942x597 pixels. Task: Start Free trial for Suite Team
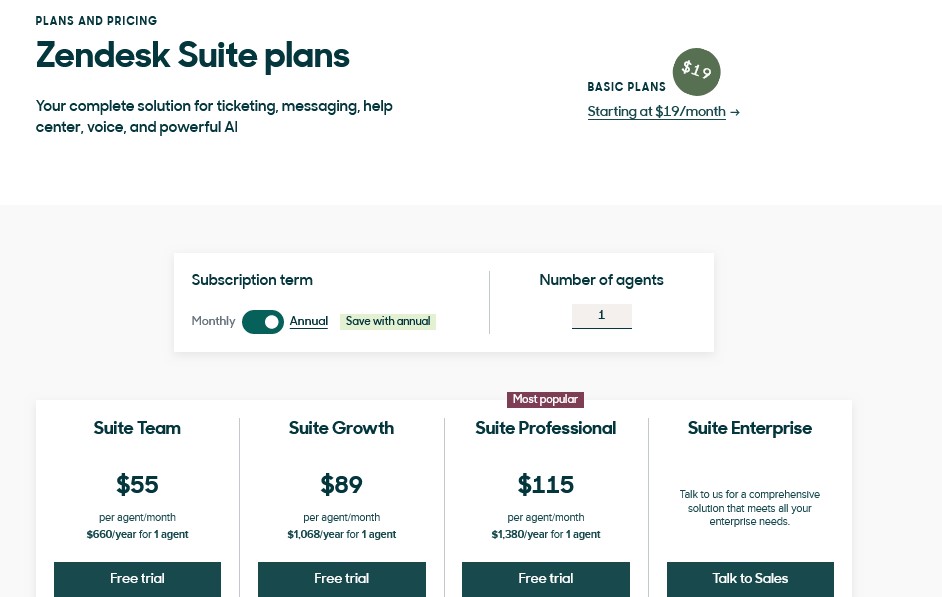pos(138,579)
